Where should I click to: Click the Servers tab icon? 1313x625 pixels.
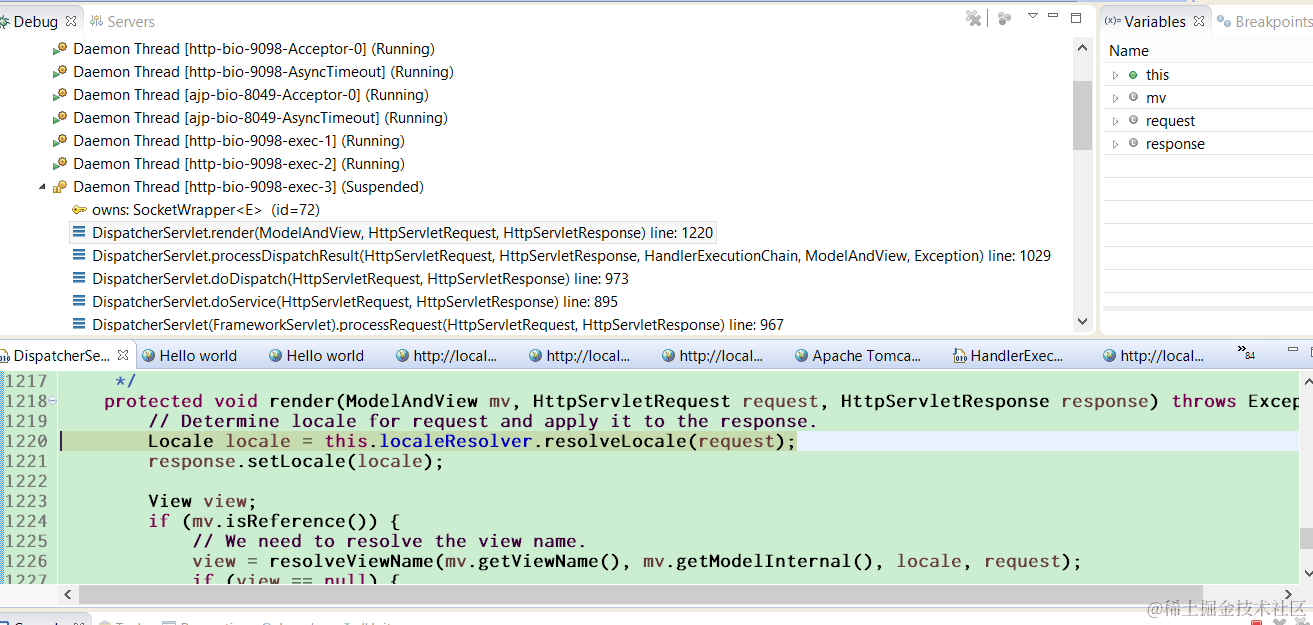point(97,21)
